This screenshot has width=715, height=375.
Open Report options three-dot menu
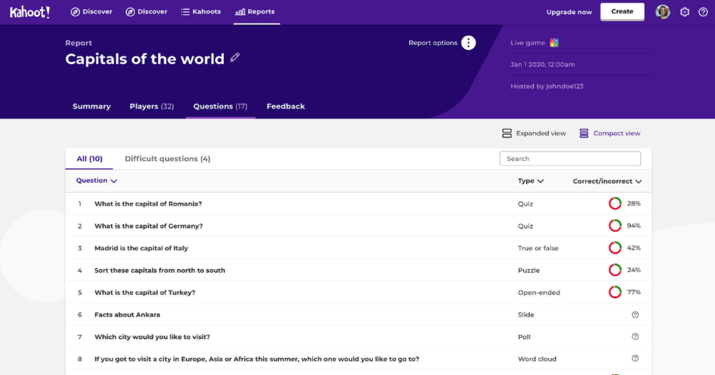(x=468, y=43)
